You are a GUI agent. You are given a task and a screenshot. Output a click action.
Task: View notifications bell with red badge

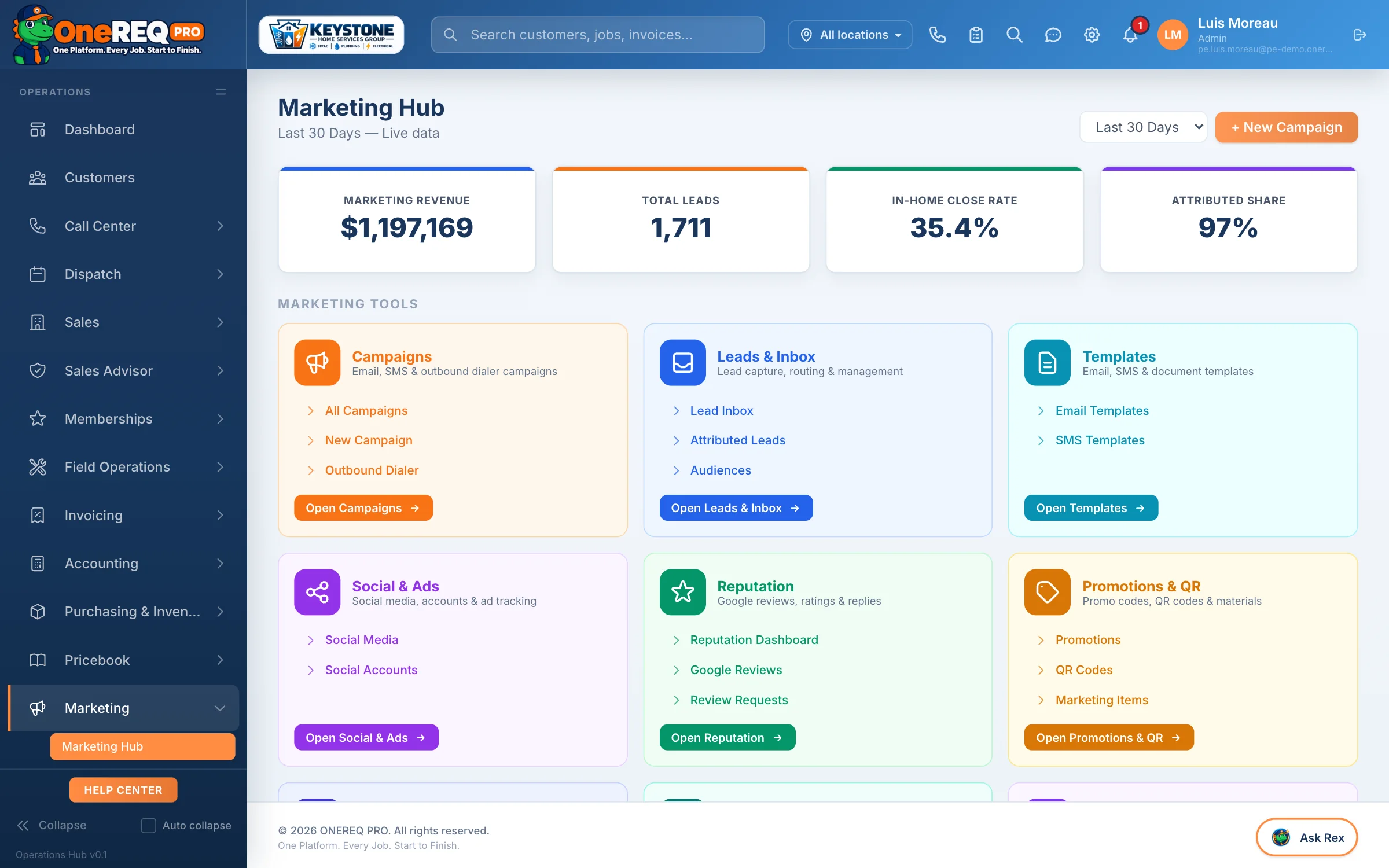[1130, 35]
